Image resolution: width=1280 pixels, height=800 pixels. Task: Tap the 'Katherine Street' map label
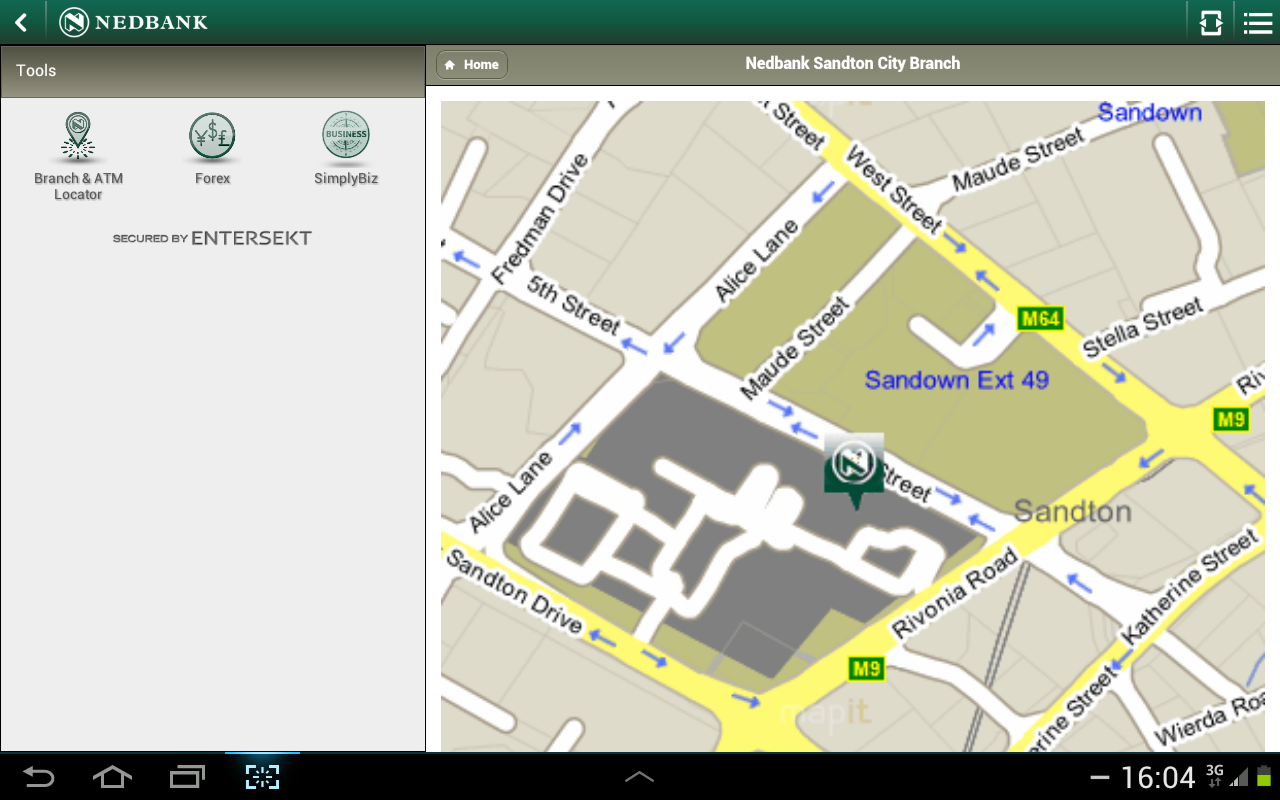(1188, 588)
